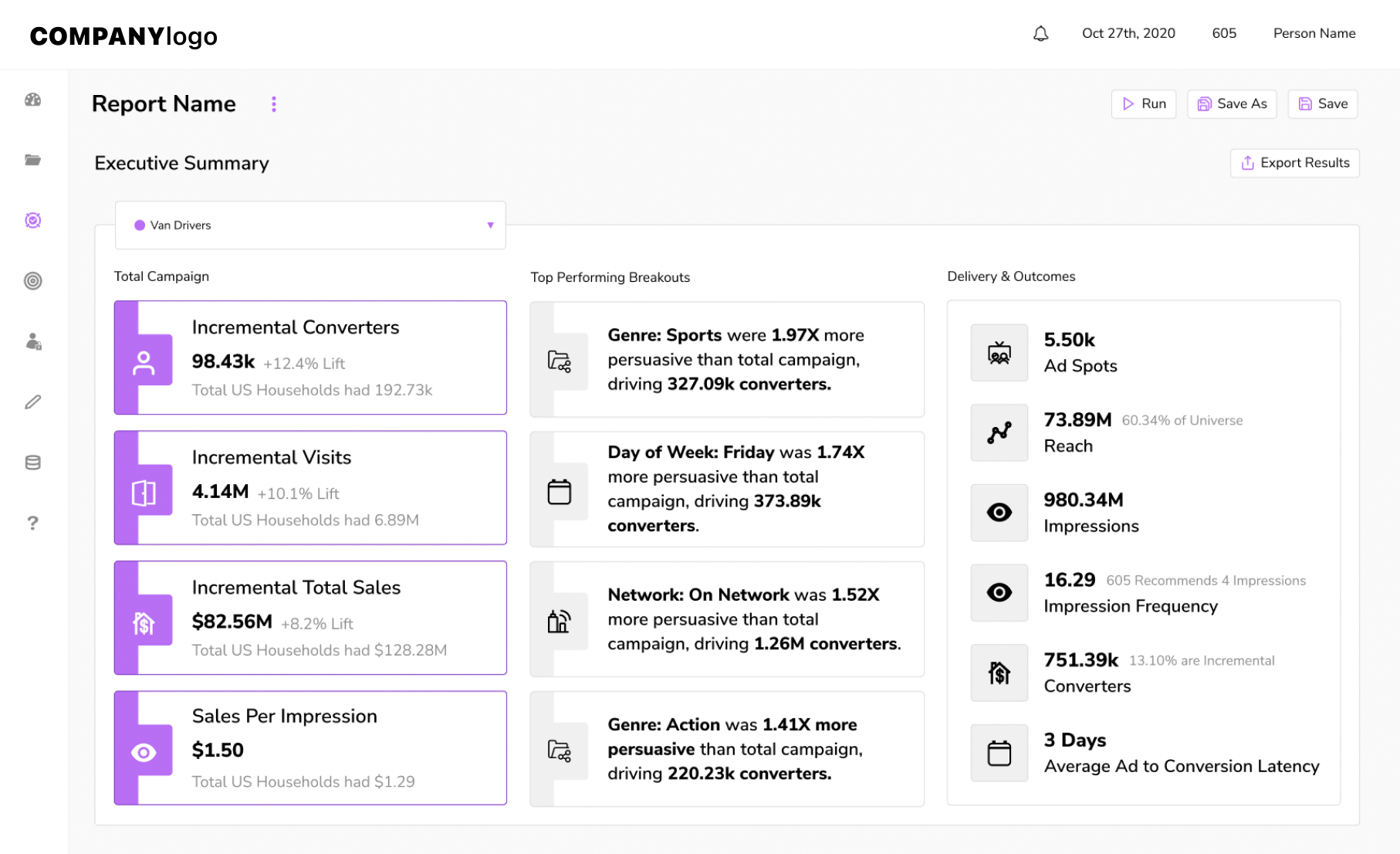1400x854 pixels.
Task: Click the Delivery & Outcomes heading
Action: (x=1011, y=276)
